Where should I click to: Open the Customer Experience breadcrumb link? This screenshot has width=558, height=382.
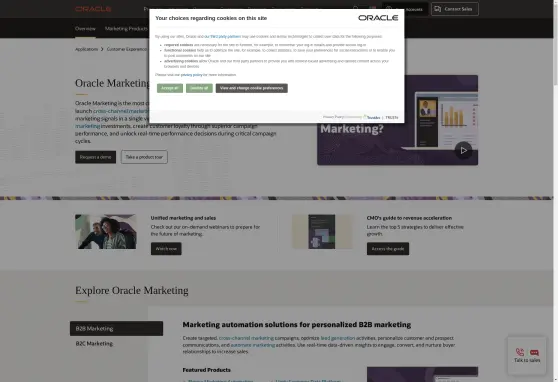(126, 49)
